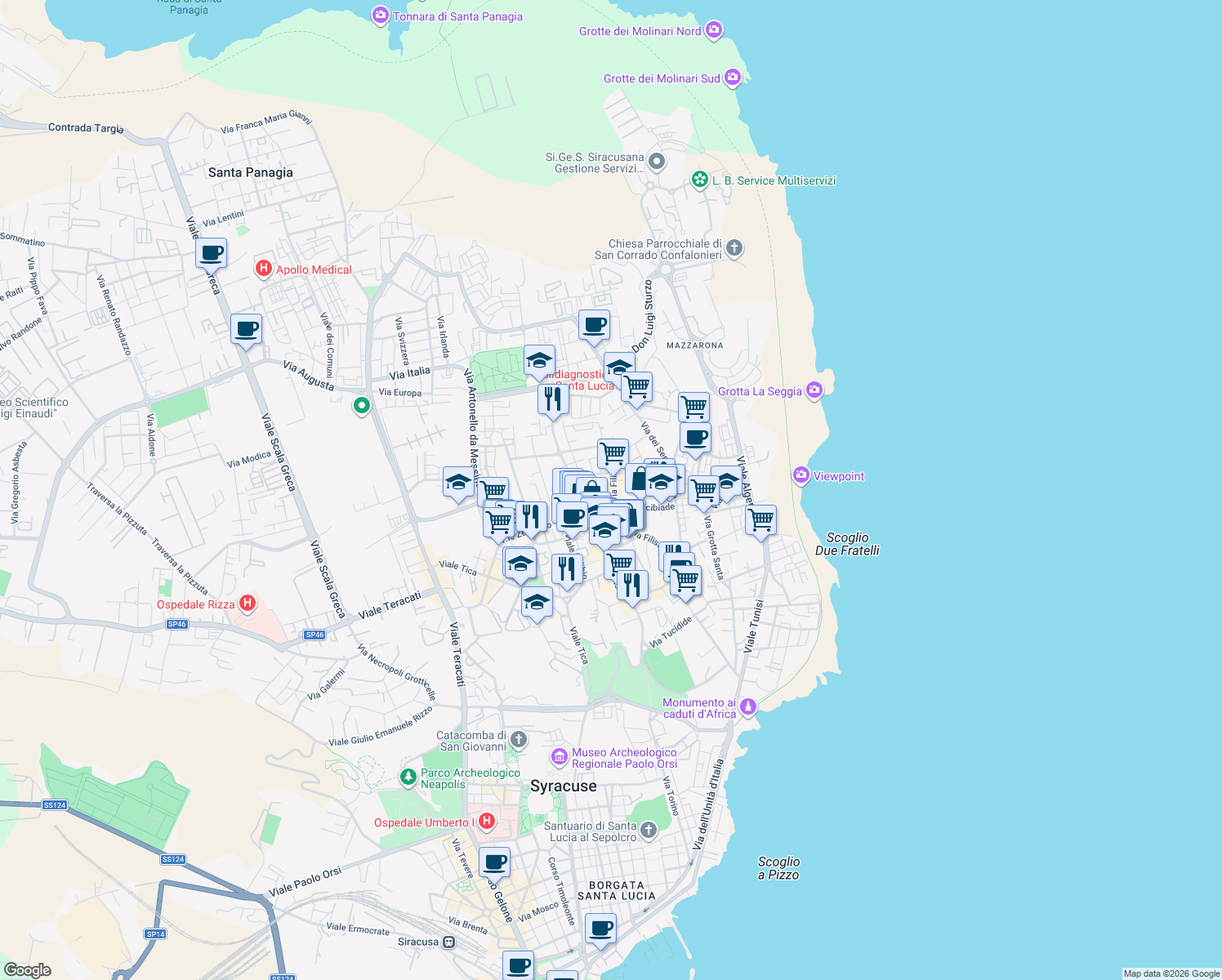Screen dimensions: 1222x980
Task: Click the graduation cap marker near Viale Tica
Action: (x=520, y=563)
